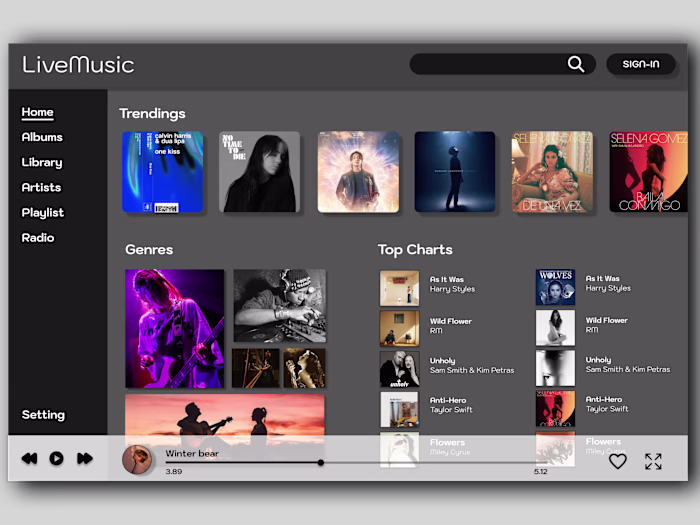Viewport: 700px width, 525px height.
Task: Click the Trendings section heading
Action: pos(152,114)
